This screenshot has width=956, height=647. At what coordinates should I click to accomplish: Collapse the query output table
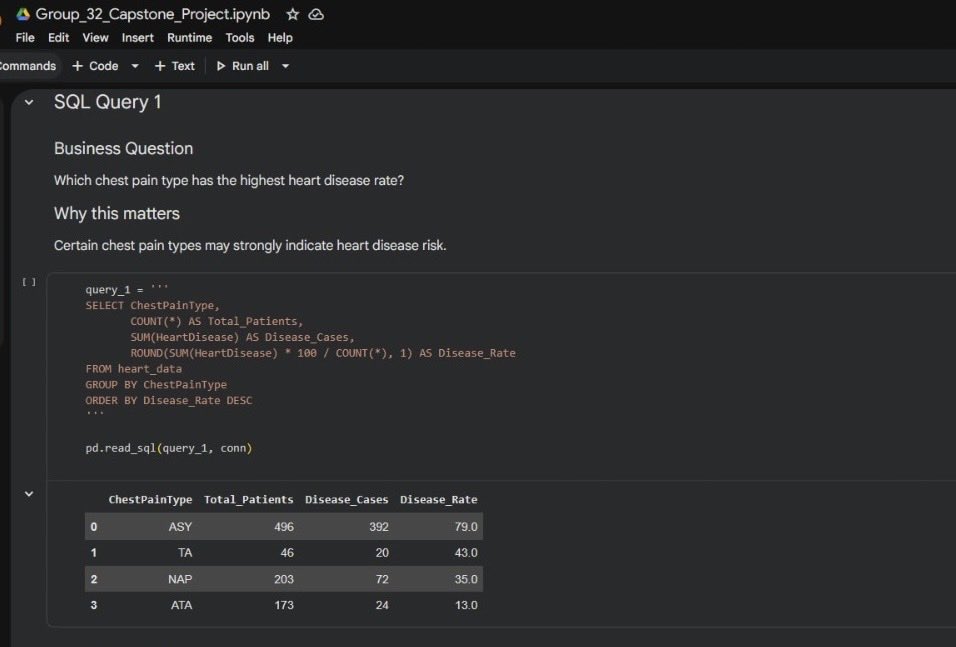click(x=29, y=494)
